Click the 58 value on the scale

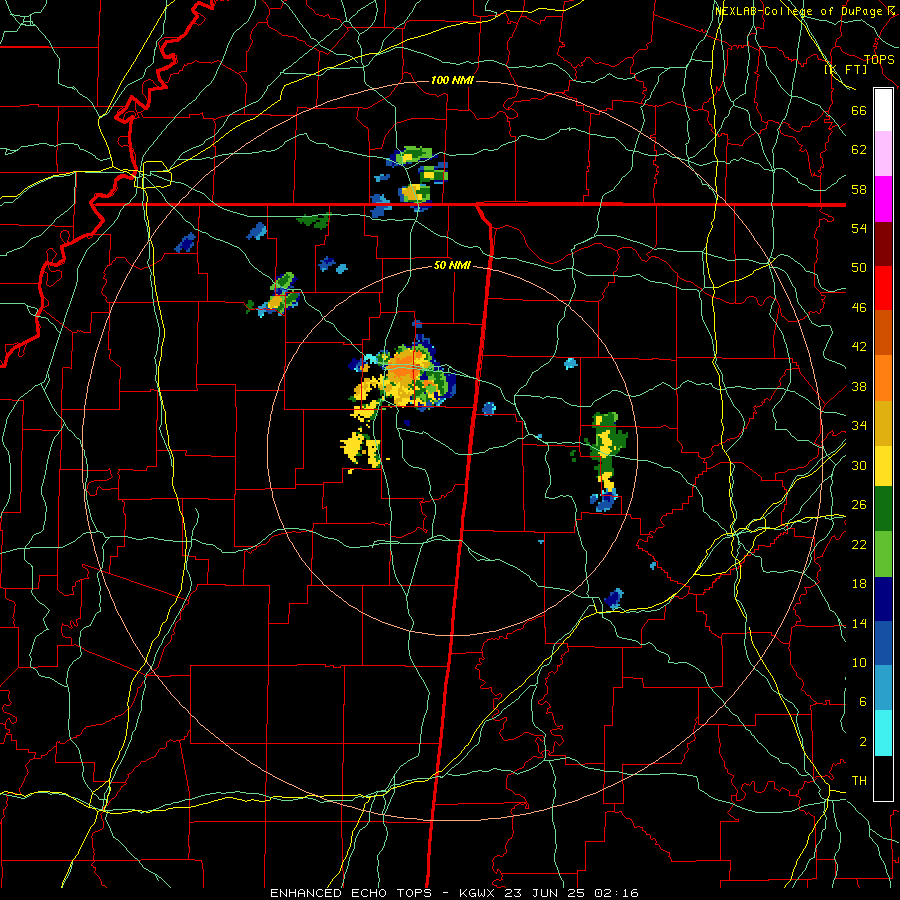(x=859, y=189)
